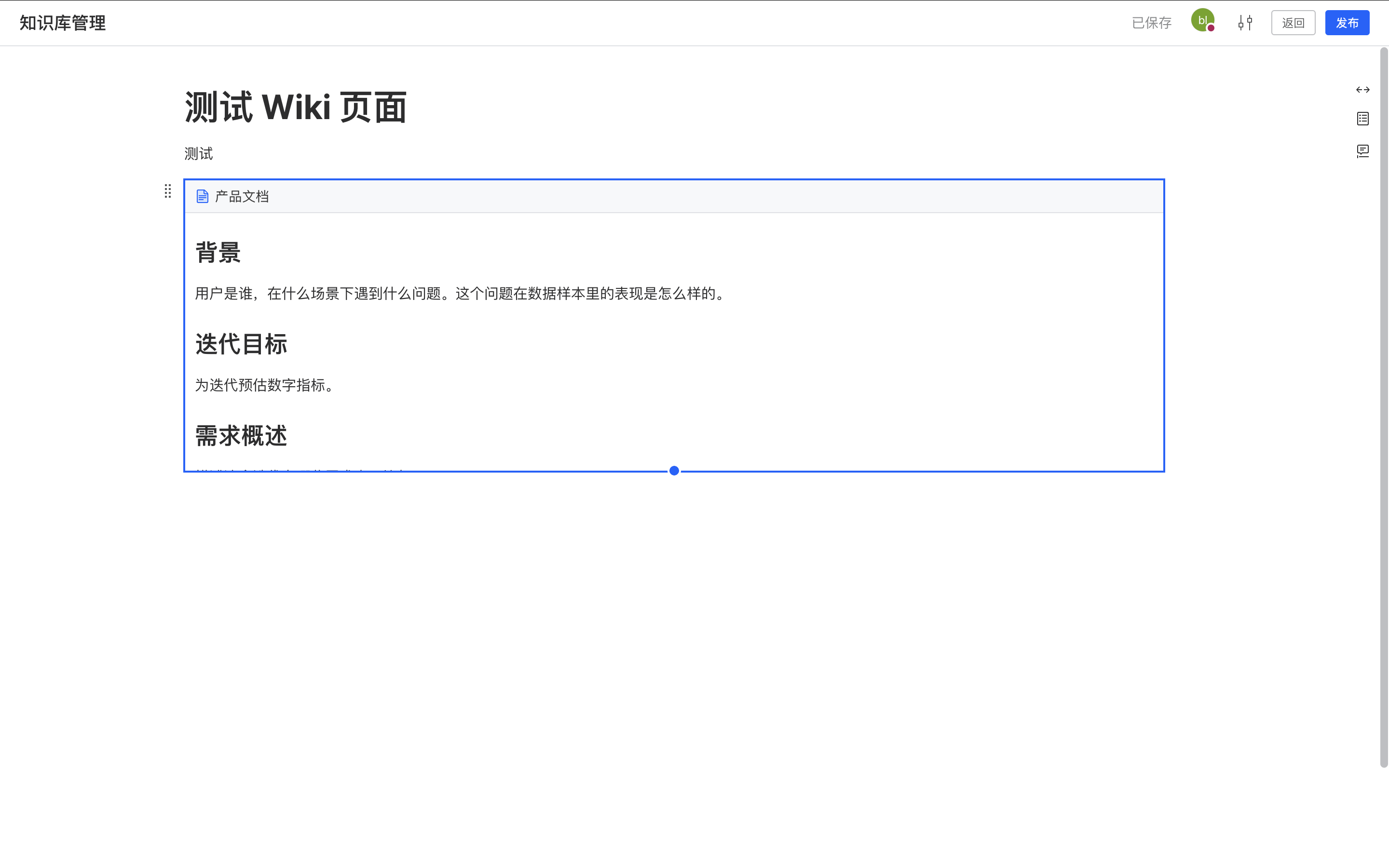
Task: Open the page settings sliders icon
Action: 1245,23
